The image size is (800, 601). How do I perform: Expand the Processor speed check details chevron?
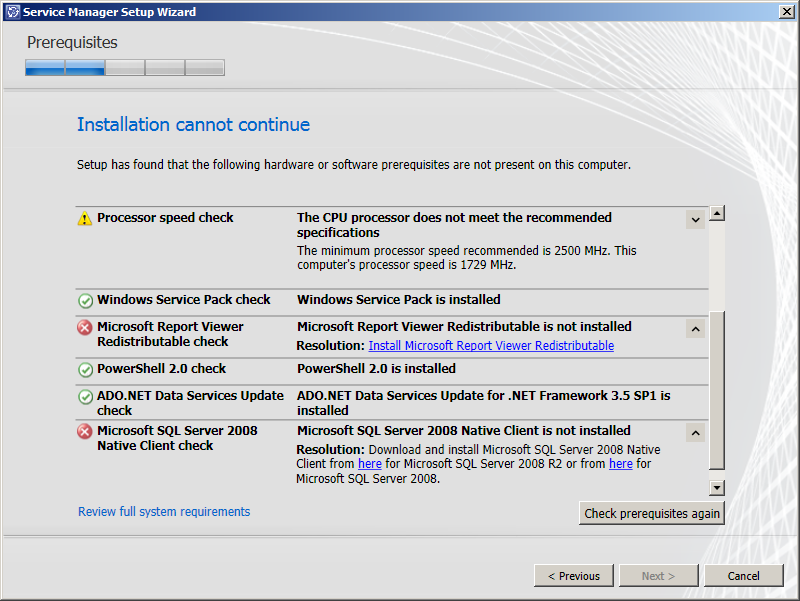pyautogui.click(x=695, y=220)
